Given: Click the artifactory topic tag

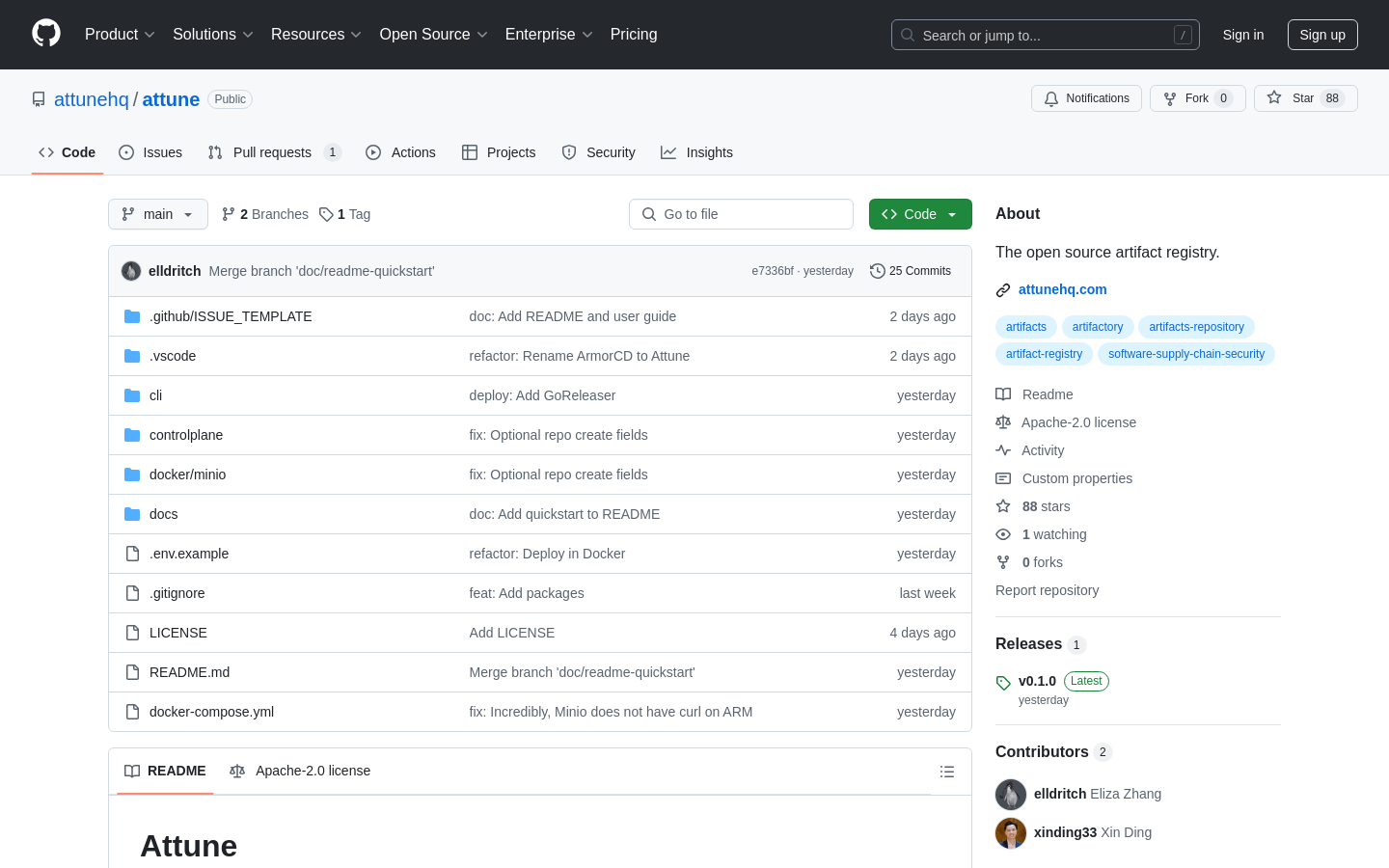Looking at the screenshot, I should tap(1098, 327).
